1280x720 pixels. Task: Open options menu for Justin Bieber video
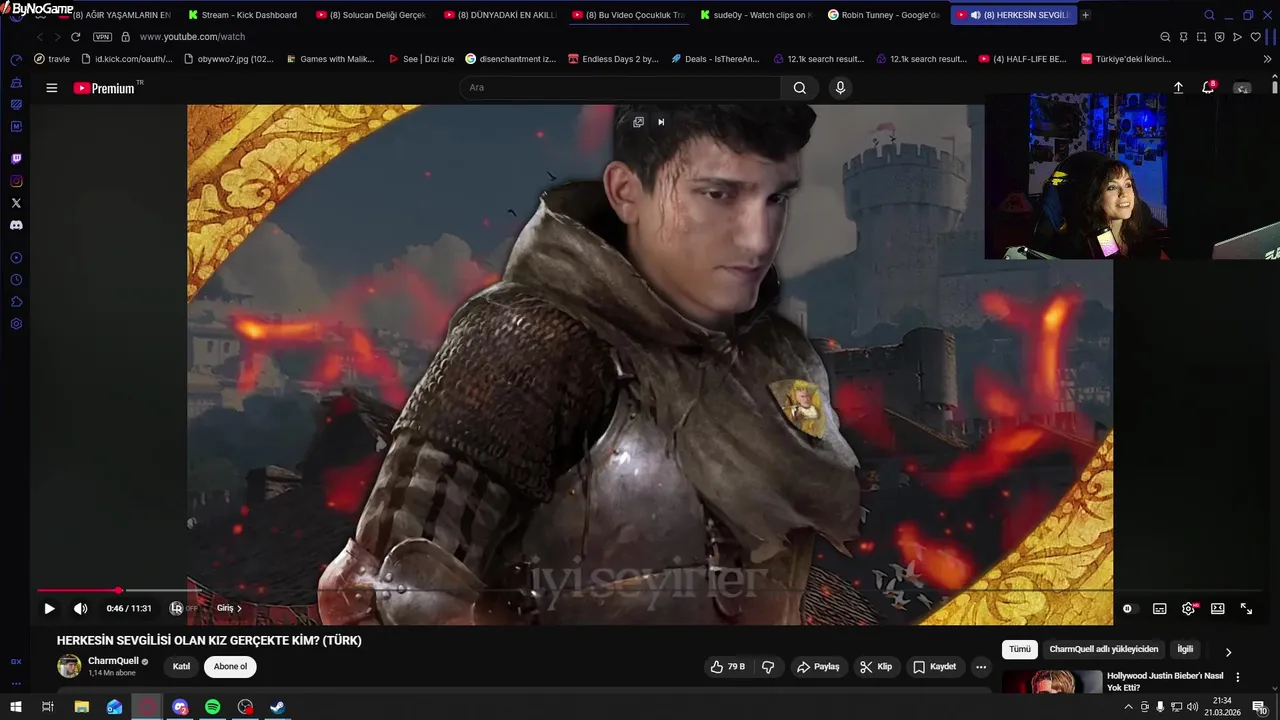pyautogui.click(x=1237, y=677)
